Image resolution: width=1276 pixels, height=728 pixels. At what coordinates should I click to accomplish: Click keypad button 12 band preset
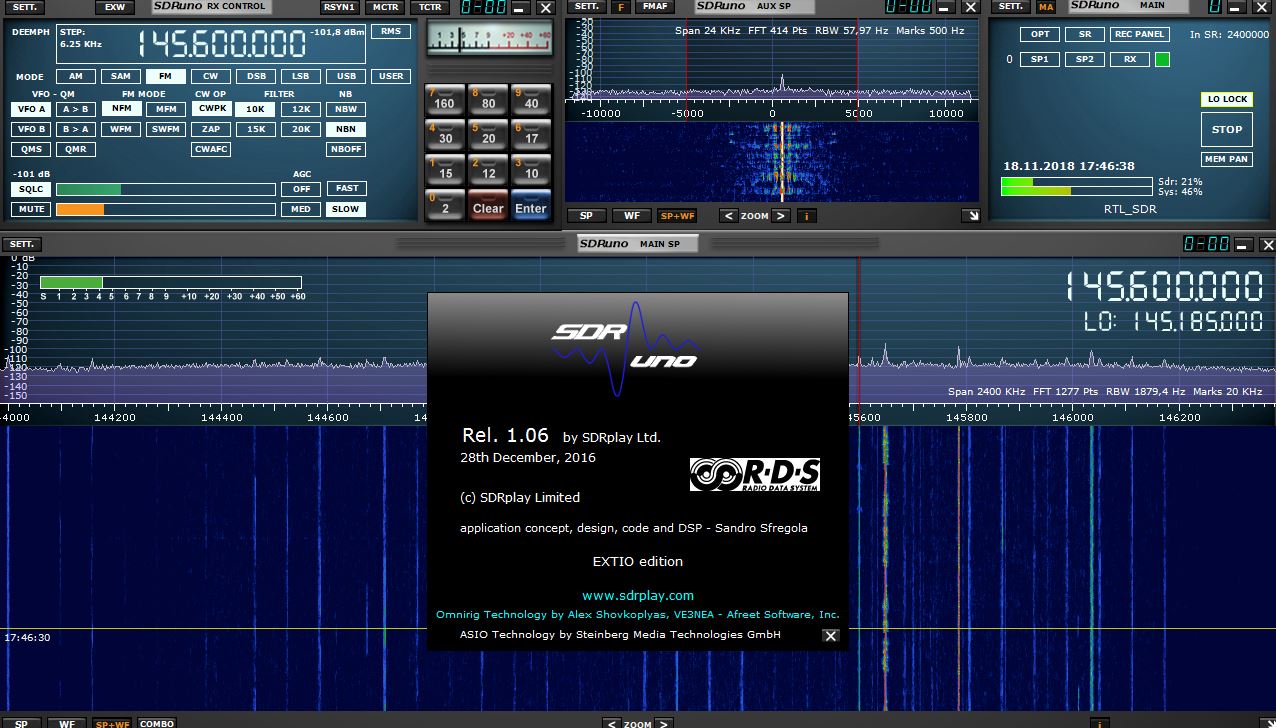488,168
